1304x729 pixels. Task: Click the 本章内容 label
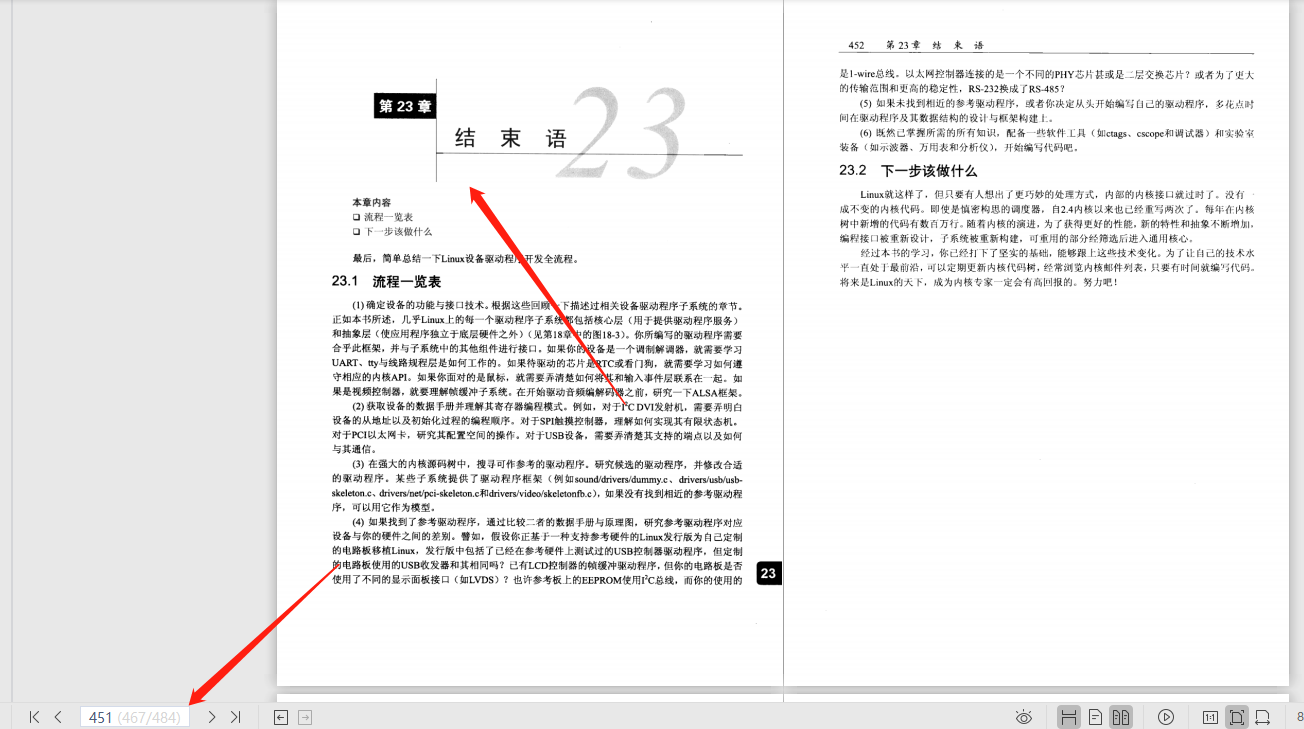pyautogui.click(x=371, y=202)
